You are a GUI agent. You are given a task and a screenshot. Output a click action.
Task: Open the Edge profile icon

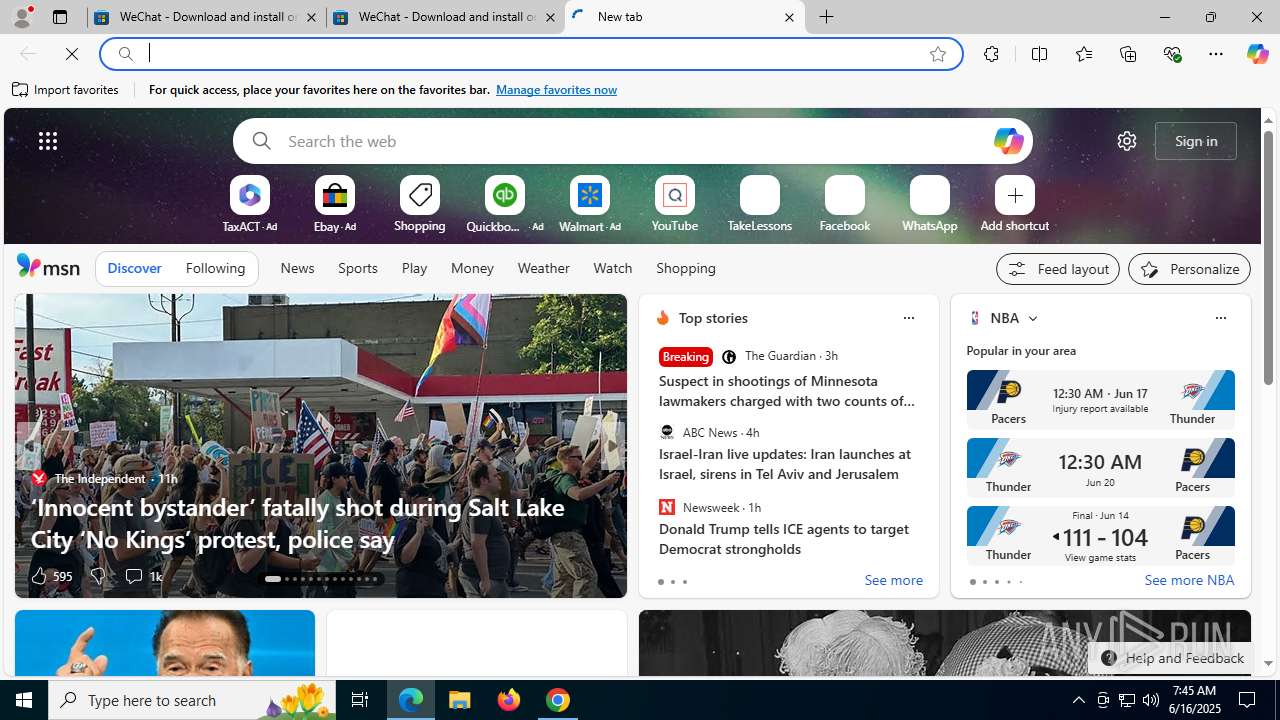[22, 17]
